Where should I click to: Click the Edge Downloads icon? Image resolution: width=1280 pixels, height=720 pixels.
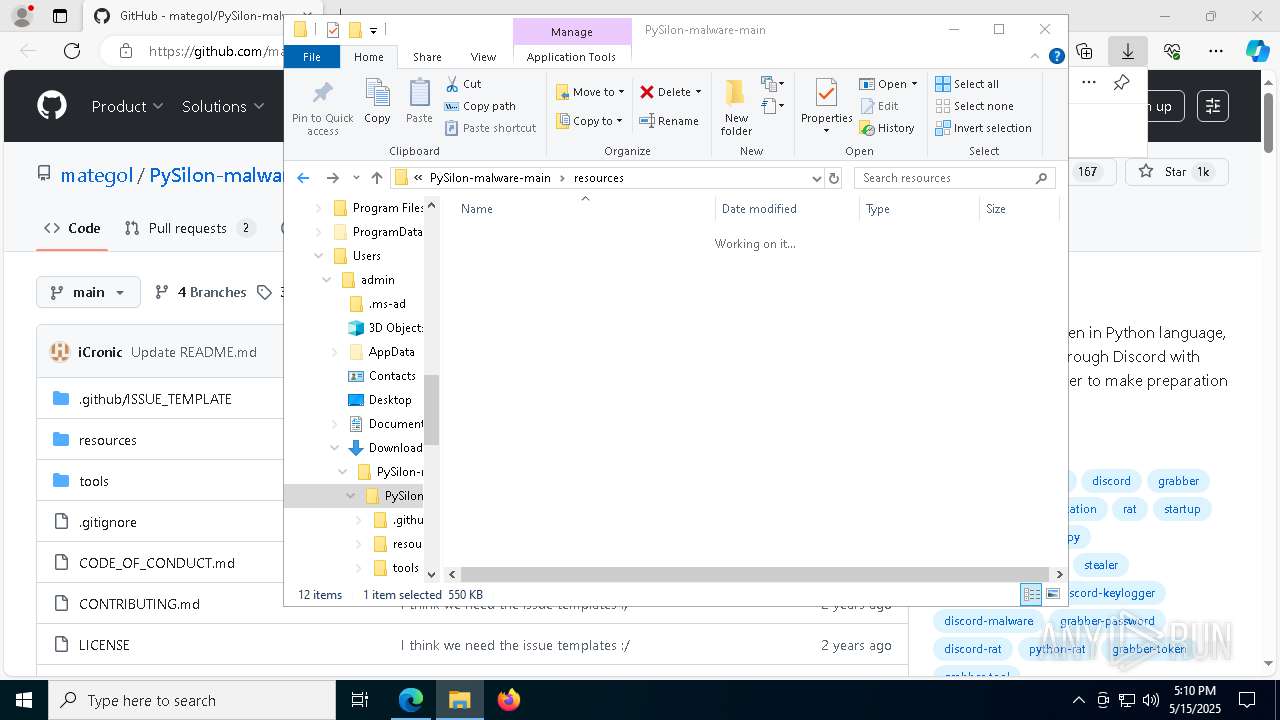pyautogui.click(x=1128, y=51)
